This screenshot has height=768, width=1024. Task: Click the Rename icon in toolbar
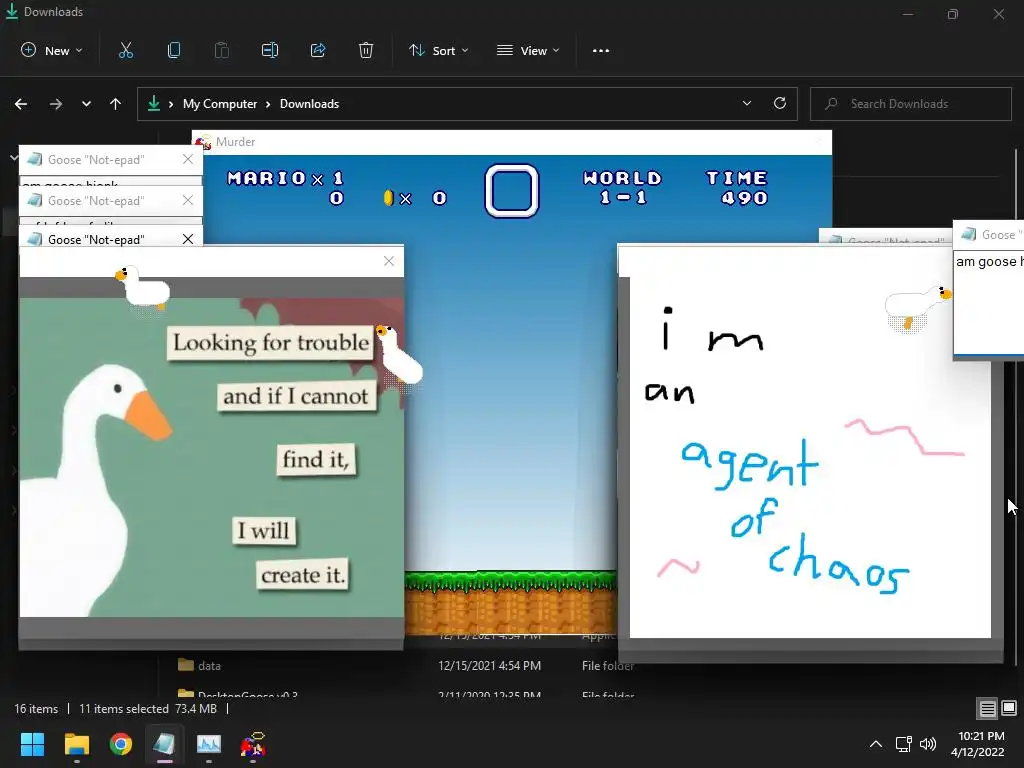[x=270, y=50]
